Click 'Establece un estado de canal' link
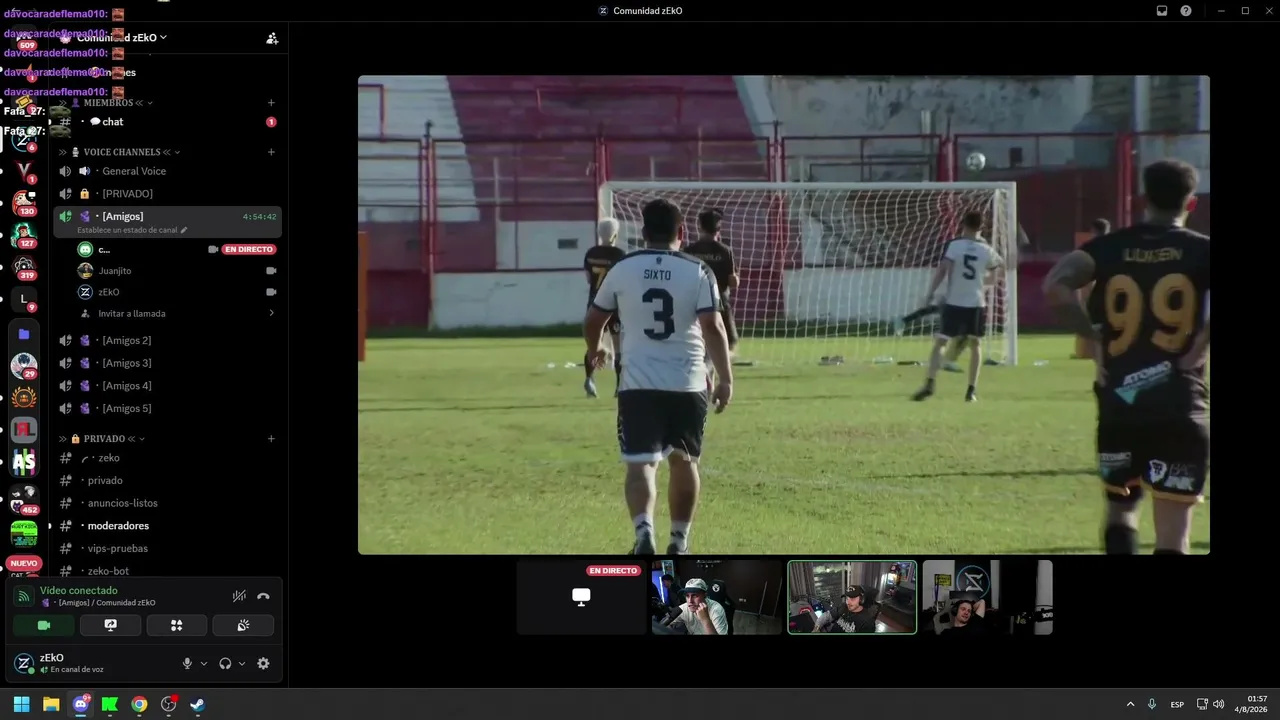 [132, 230]
